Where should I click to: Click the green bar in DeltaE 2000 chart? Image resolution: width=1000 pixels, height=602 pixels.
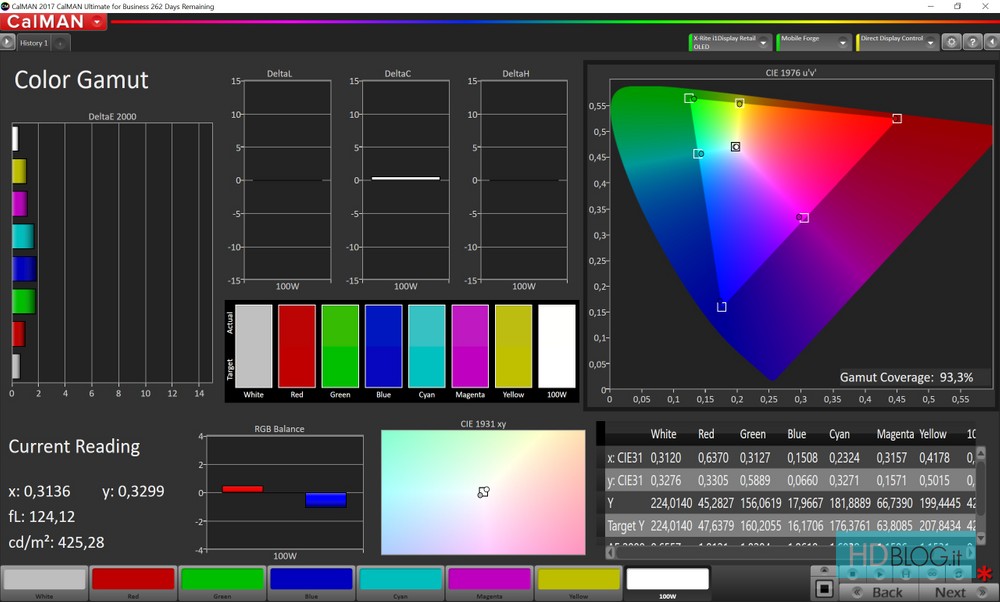24,301
